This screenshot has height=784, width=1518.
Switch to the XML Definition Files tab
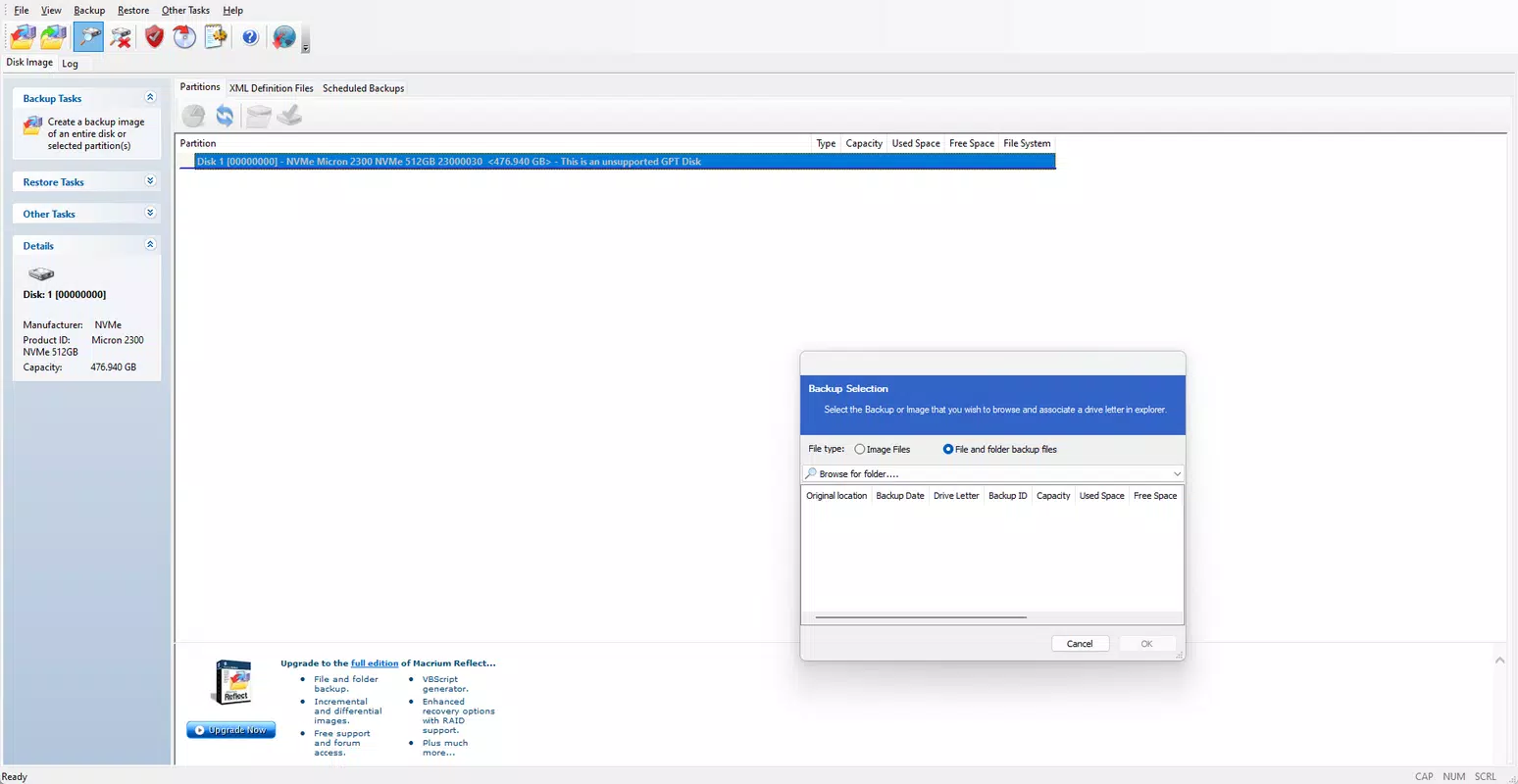(272, 88)
